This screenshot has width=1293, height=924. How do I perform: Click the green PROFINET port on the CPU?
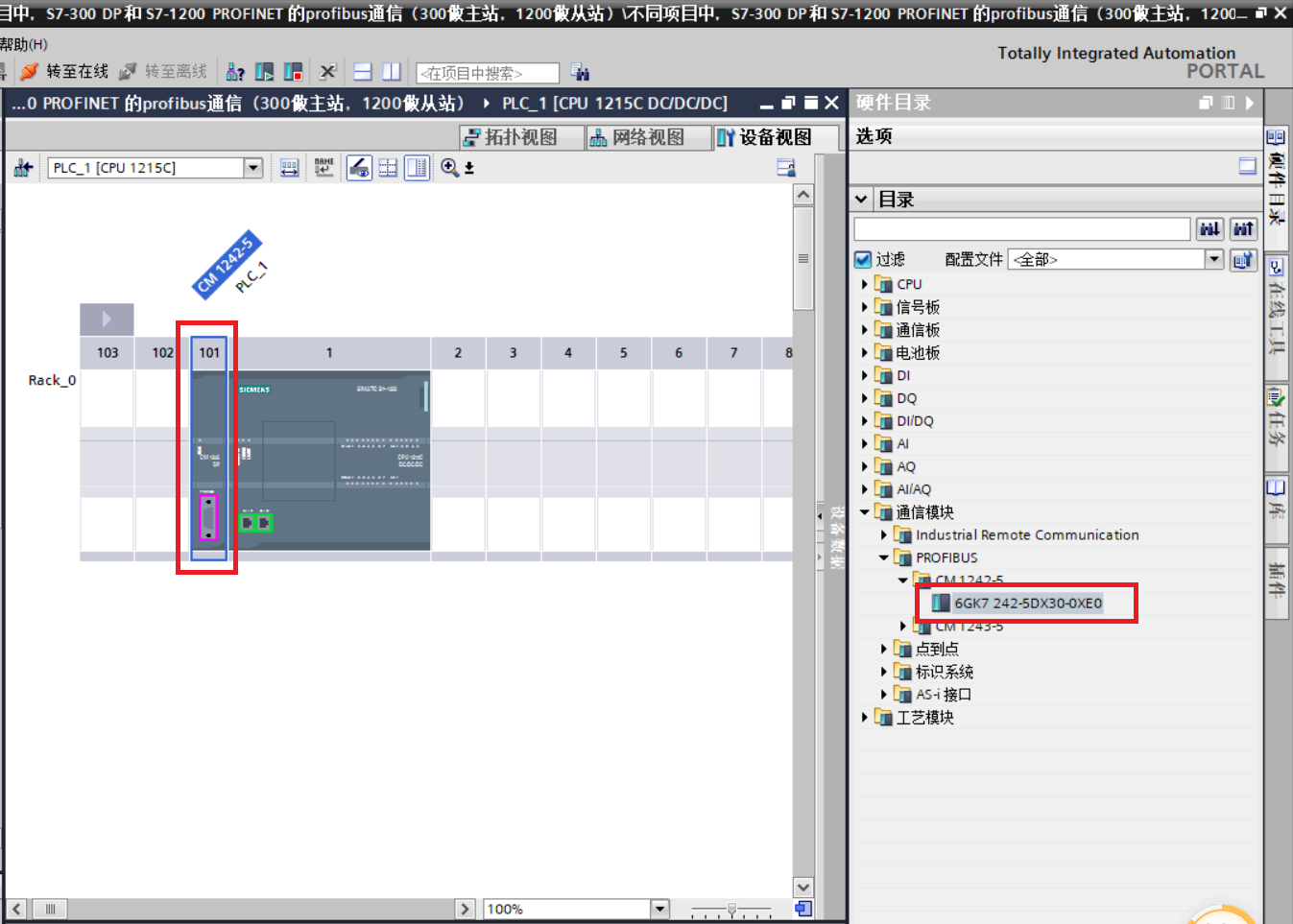[256, 522]
